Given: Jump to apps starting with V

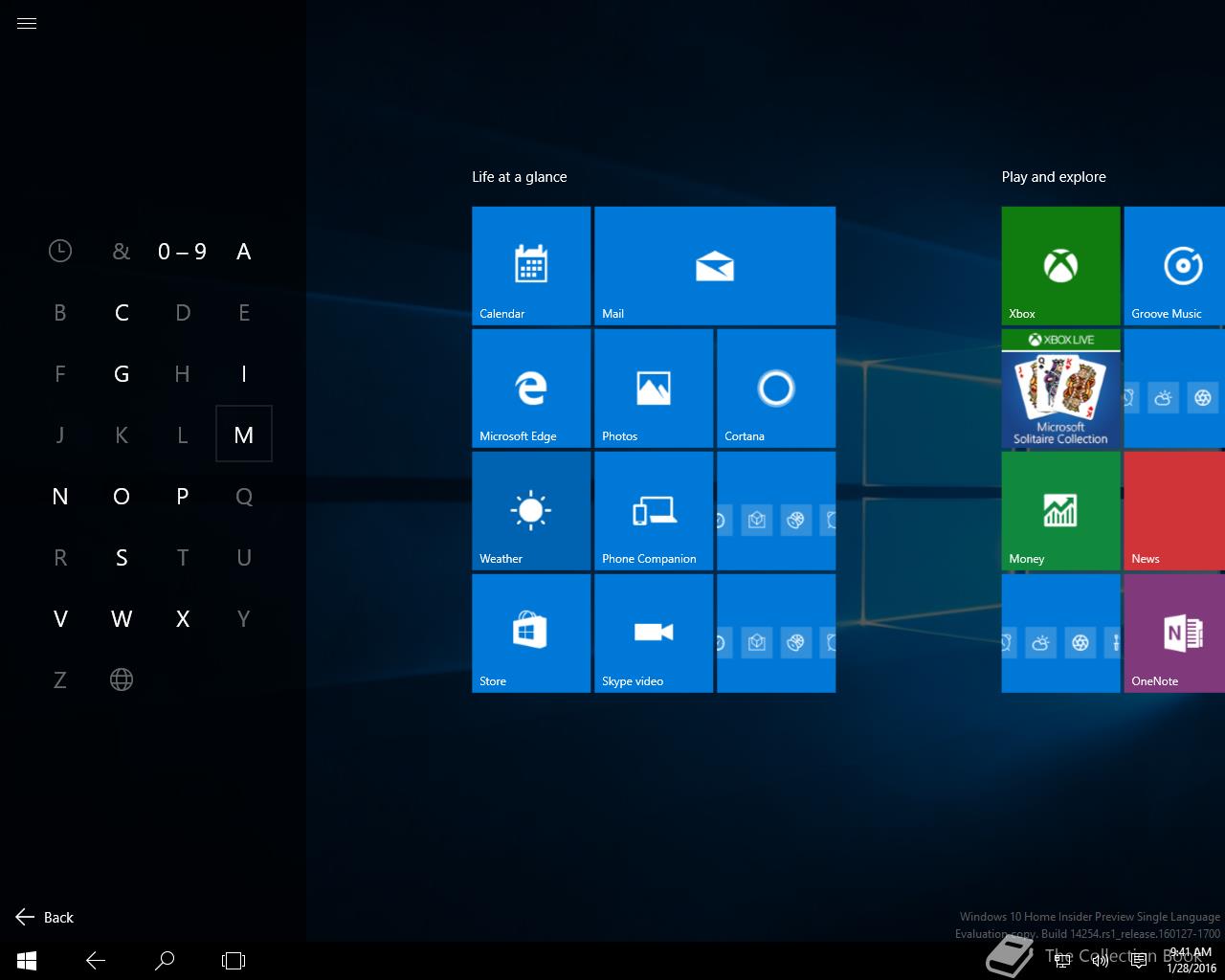Looking at the screenshot, I should click(x=60, y=619).
